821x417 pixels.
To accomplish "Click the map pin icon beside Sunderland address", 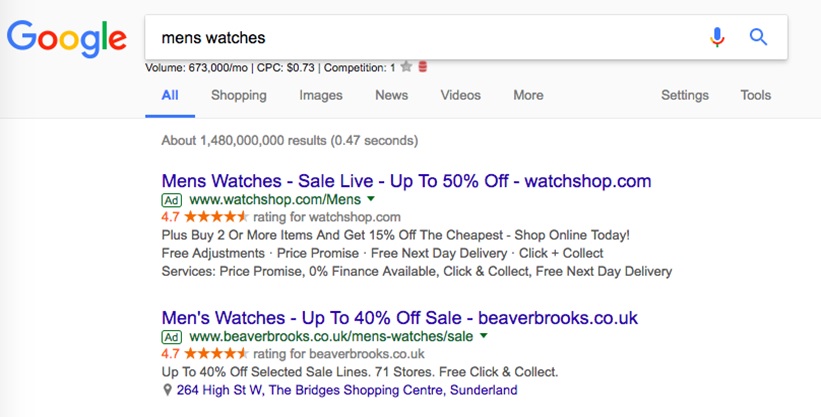I will point(167,390).
